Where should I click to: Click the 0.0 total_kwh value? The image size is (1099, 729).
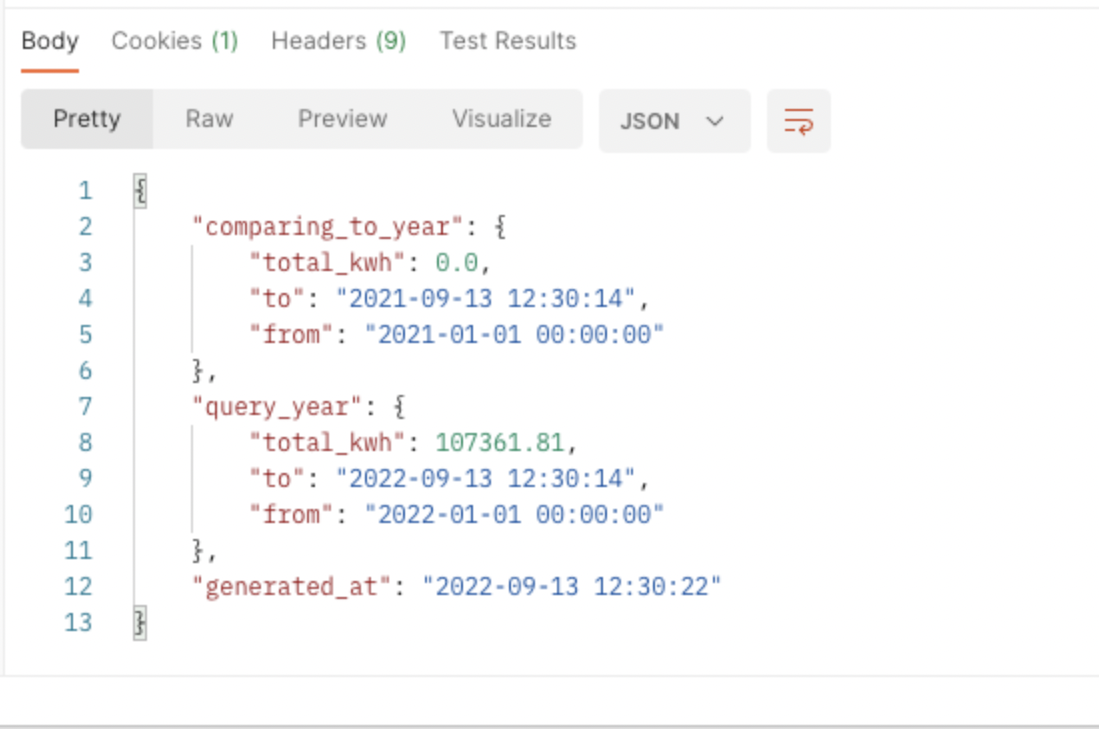[x=457, y=263]
